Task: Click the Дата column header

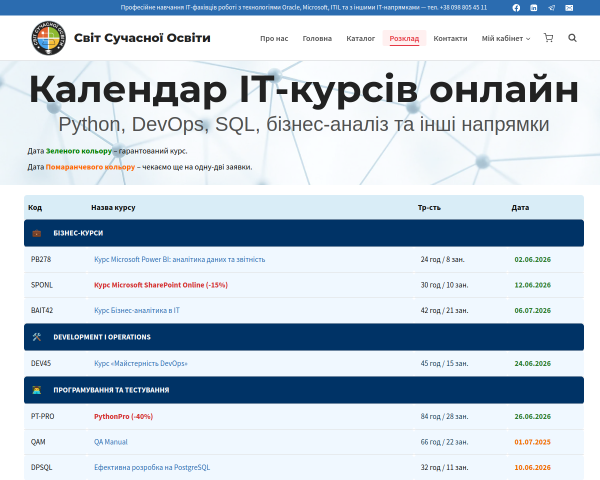Action: tap(520, 207)
